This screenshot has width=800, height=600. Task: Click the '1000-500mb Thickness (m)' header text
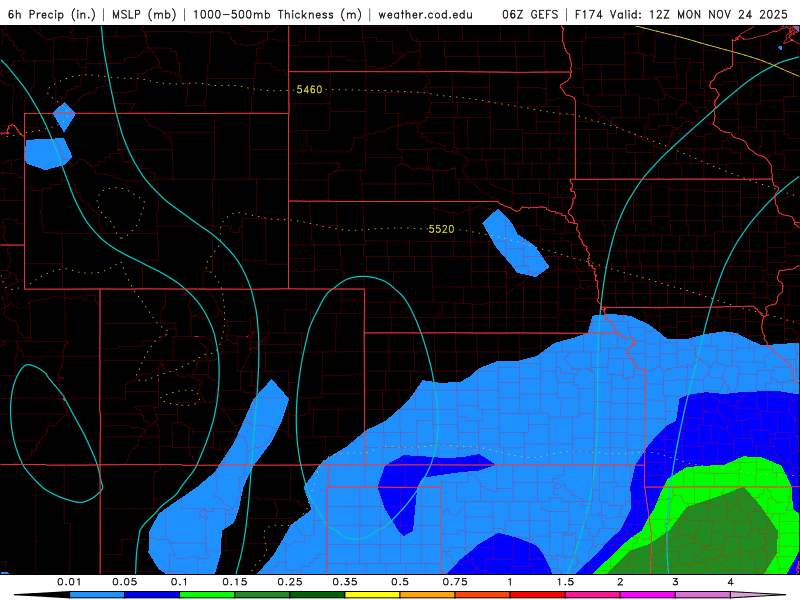[278, 14]
